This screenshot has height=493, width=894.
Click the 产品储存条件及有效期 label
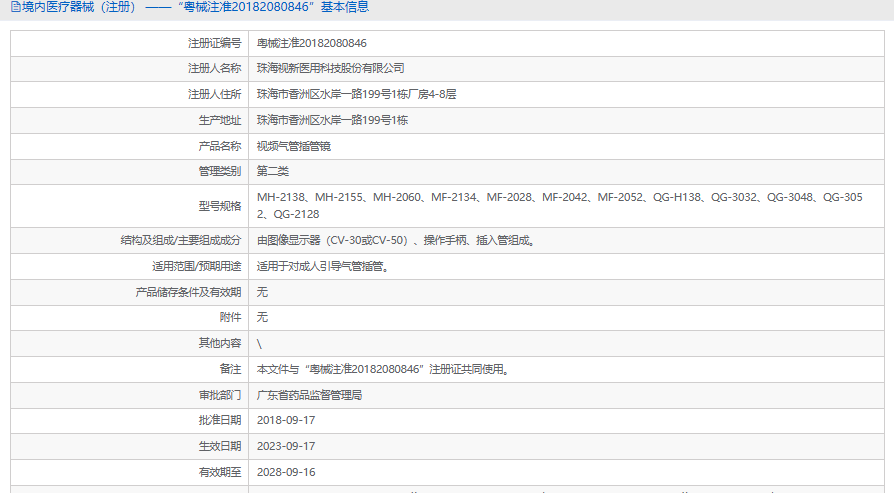coord(188,292)
